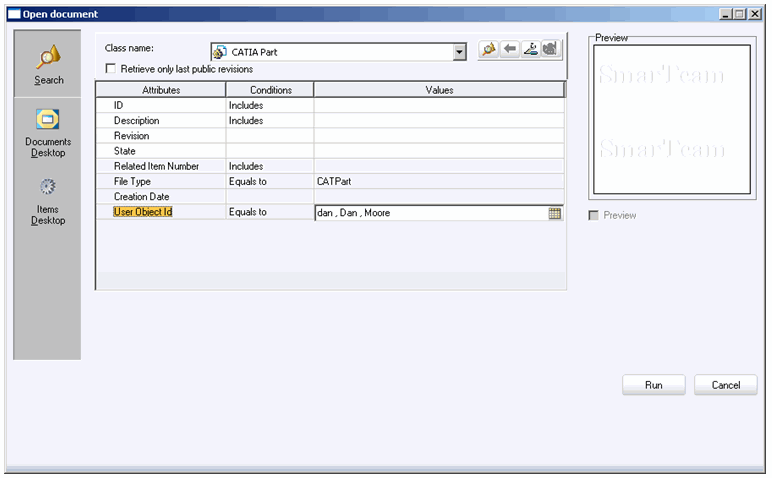Select the Description attribute cell
This screenshot has width=772, height=478.
[x=161, y=121]
